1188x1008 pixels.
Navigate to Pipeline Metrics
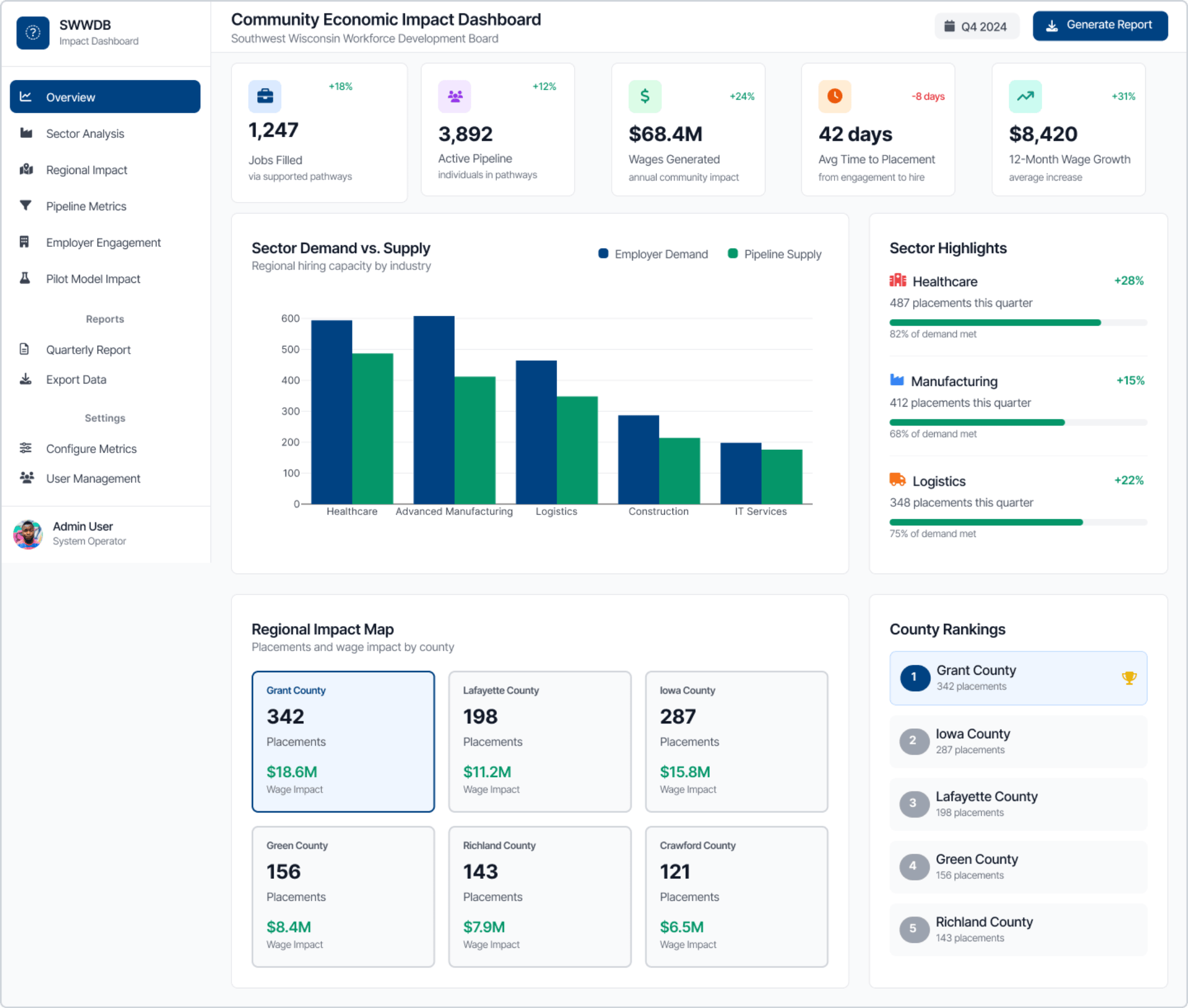105,206
